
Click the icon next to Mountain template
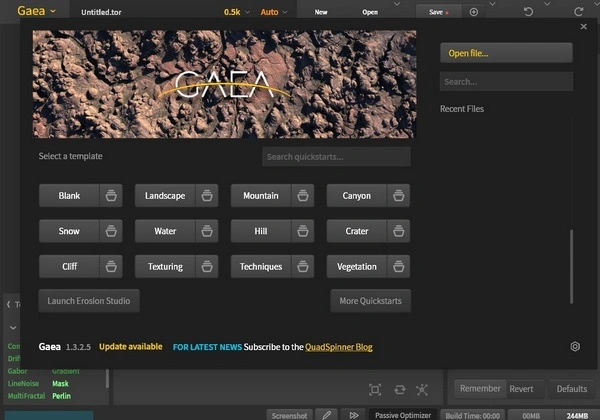coord(304,196)
